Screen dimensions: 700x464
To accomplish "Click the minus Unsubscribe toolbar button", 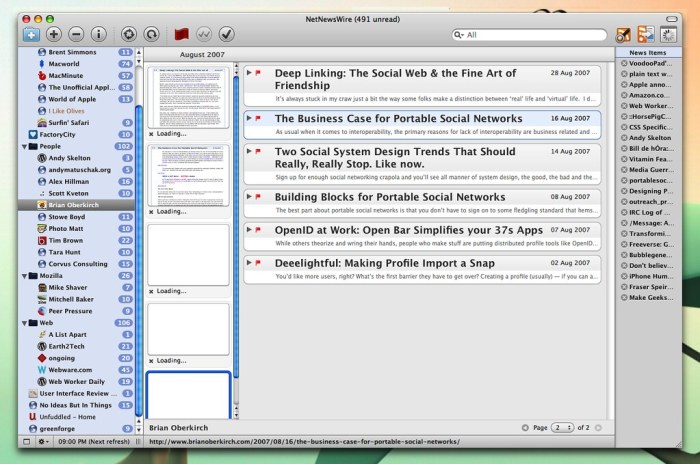I will pyautogui.click(x=76, y=34).
